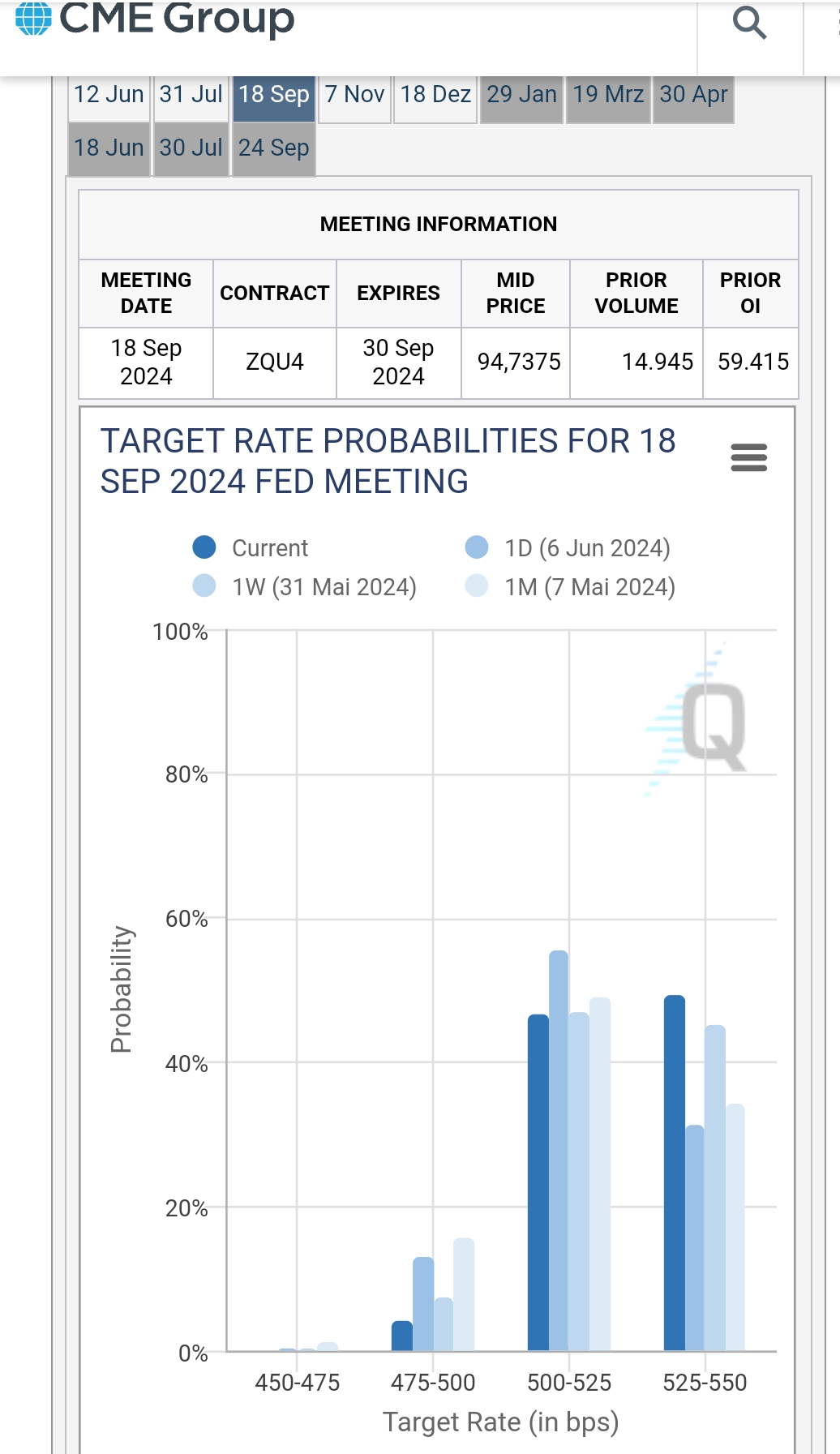Viewport: 840px width, 1454px height.
Task: Click the CME Group globe logo
Action: 33,19
